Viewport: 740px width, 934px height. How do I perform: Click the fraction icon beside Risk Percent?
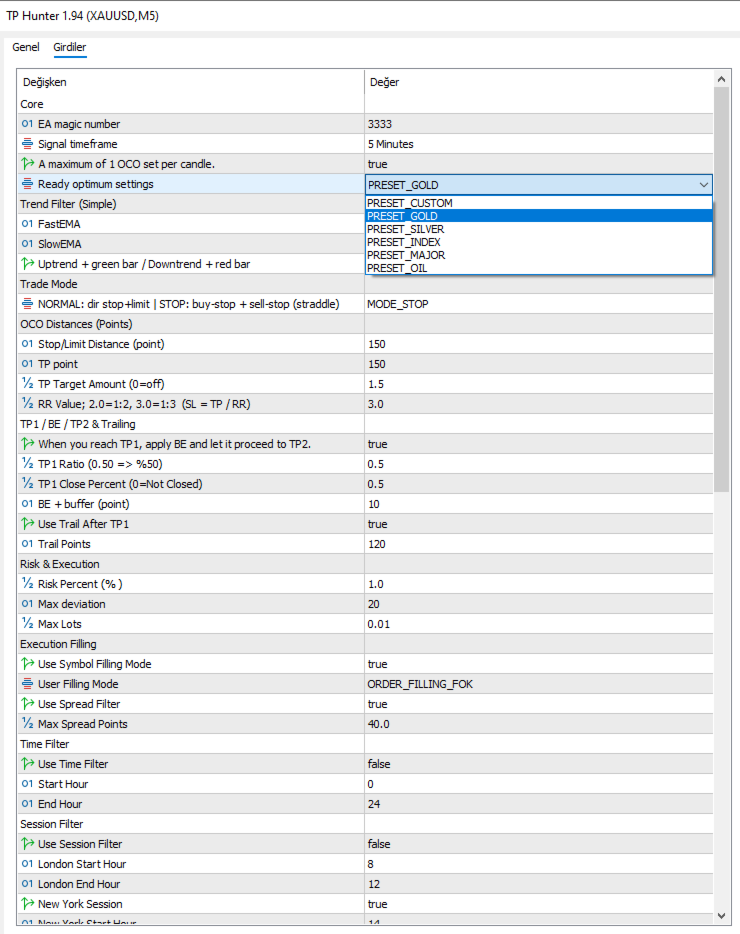tap(27, 584)
